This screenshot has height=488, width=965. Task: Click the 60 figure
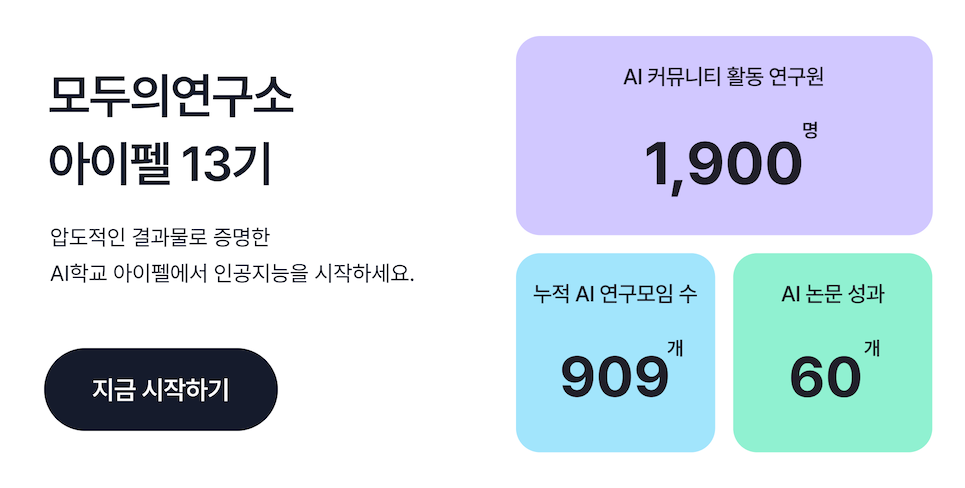coord(825,377)
